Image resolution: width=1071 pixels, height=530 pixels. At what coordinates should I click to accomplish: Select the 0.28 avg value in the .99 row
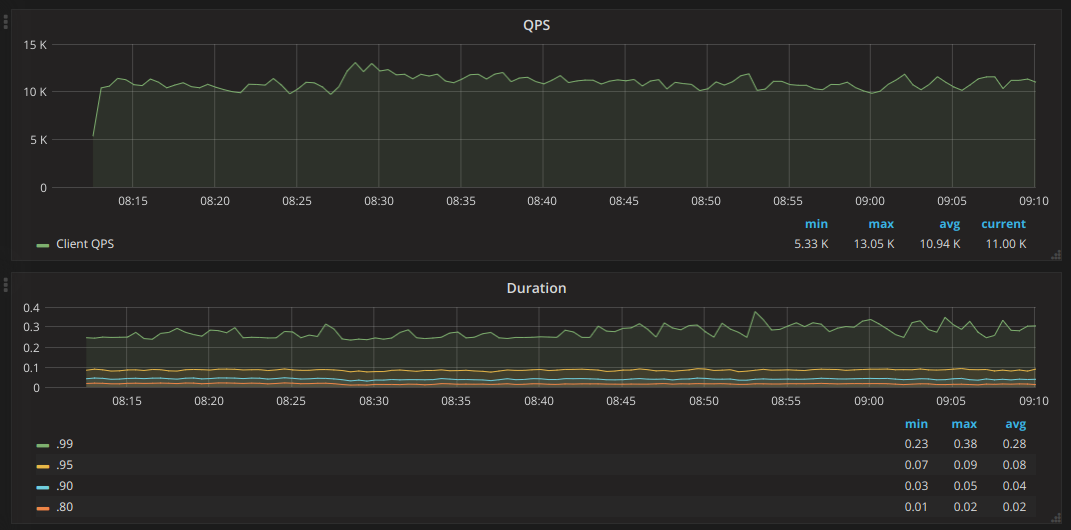click(1014, 444)
